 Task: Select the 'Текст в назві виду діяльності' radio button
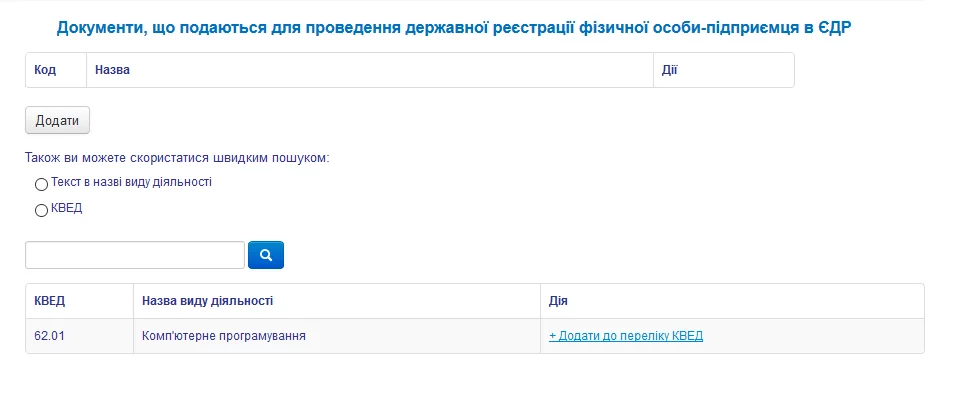41,184
